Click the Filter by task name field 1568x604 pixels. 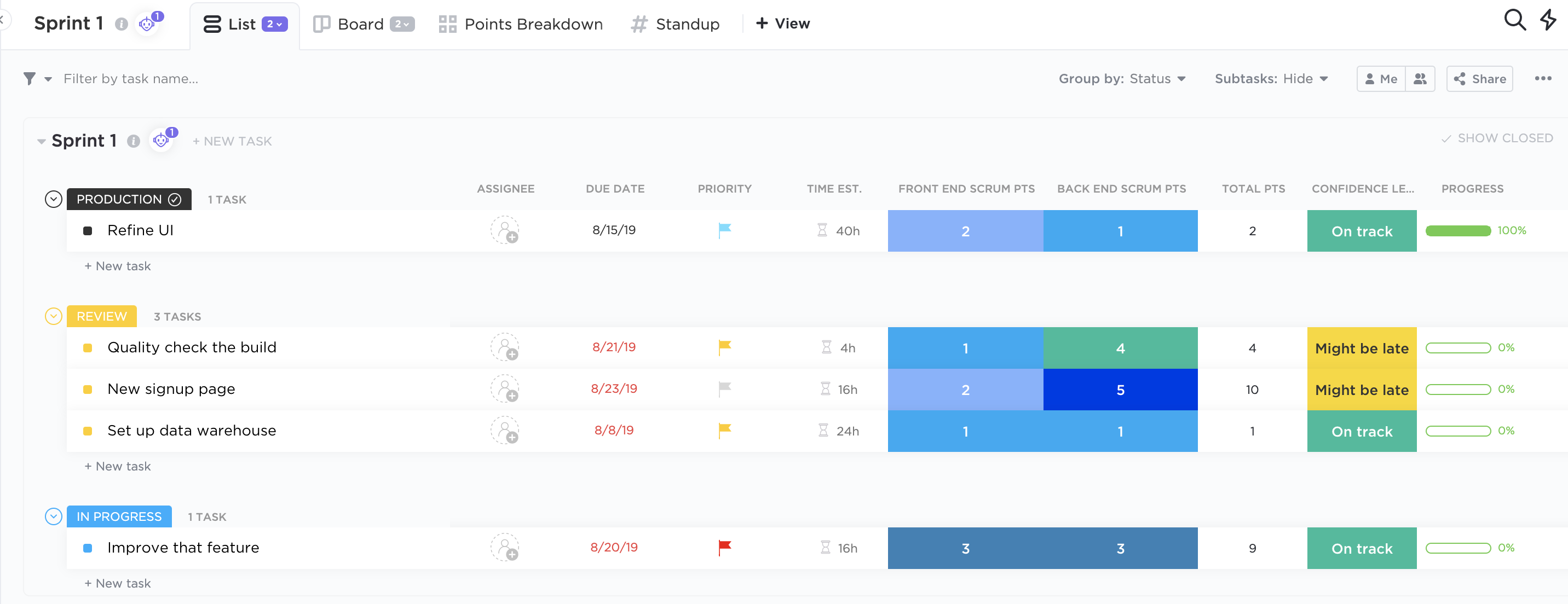click(x=131, y=78)
